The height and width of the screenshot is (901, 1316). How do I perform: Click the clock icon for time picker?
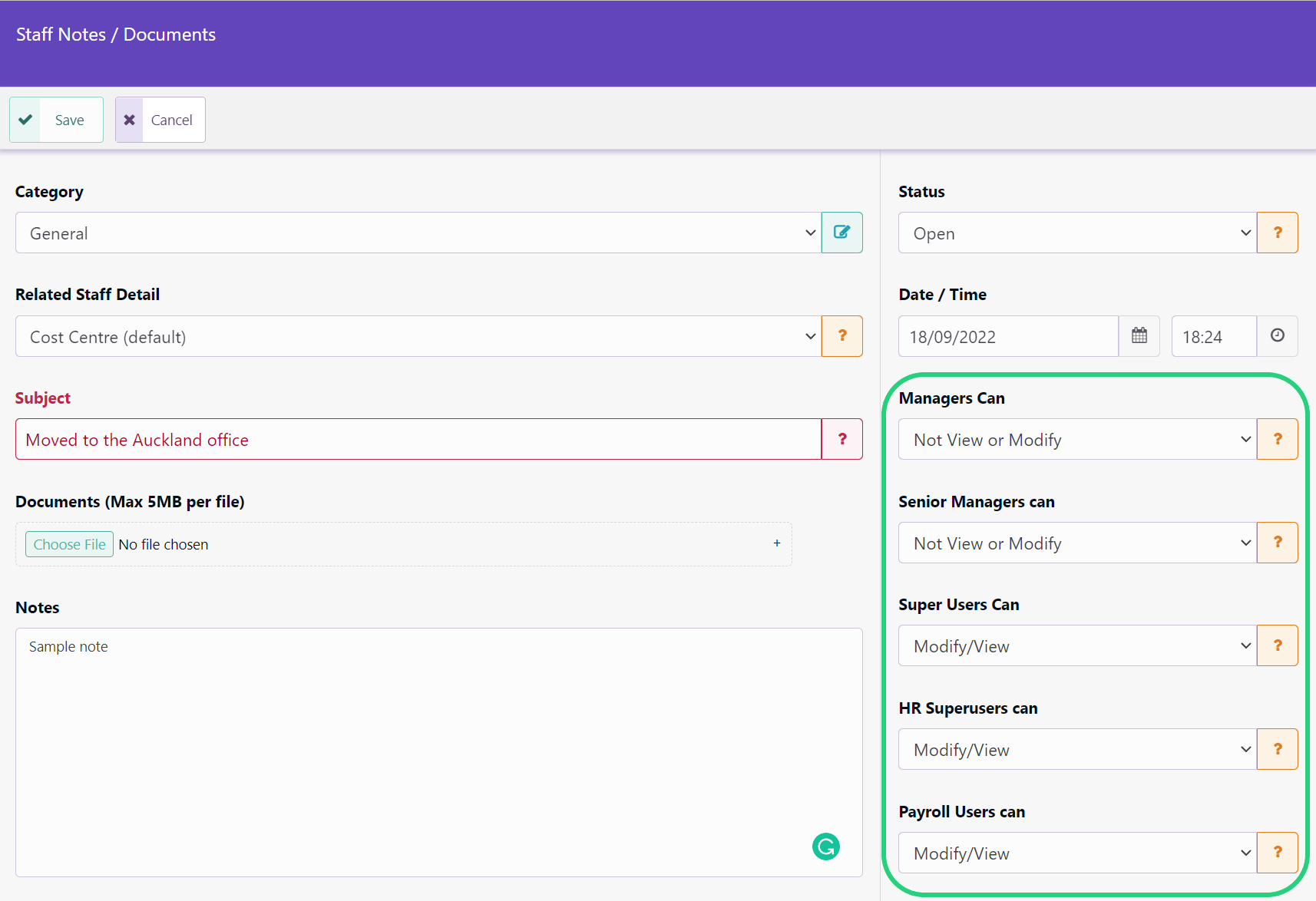[1278, 336]
